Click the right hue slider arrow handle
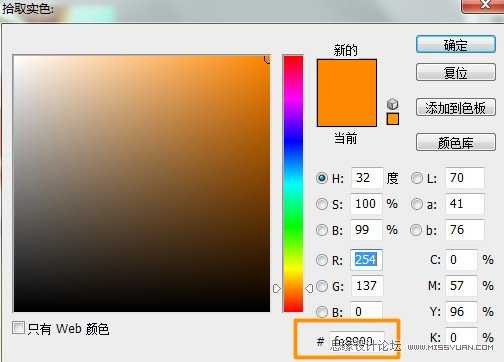Viewport: 504px width, 362px height. click(309, 288)
